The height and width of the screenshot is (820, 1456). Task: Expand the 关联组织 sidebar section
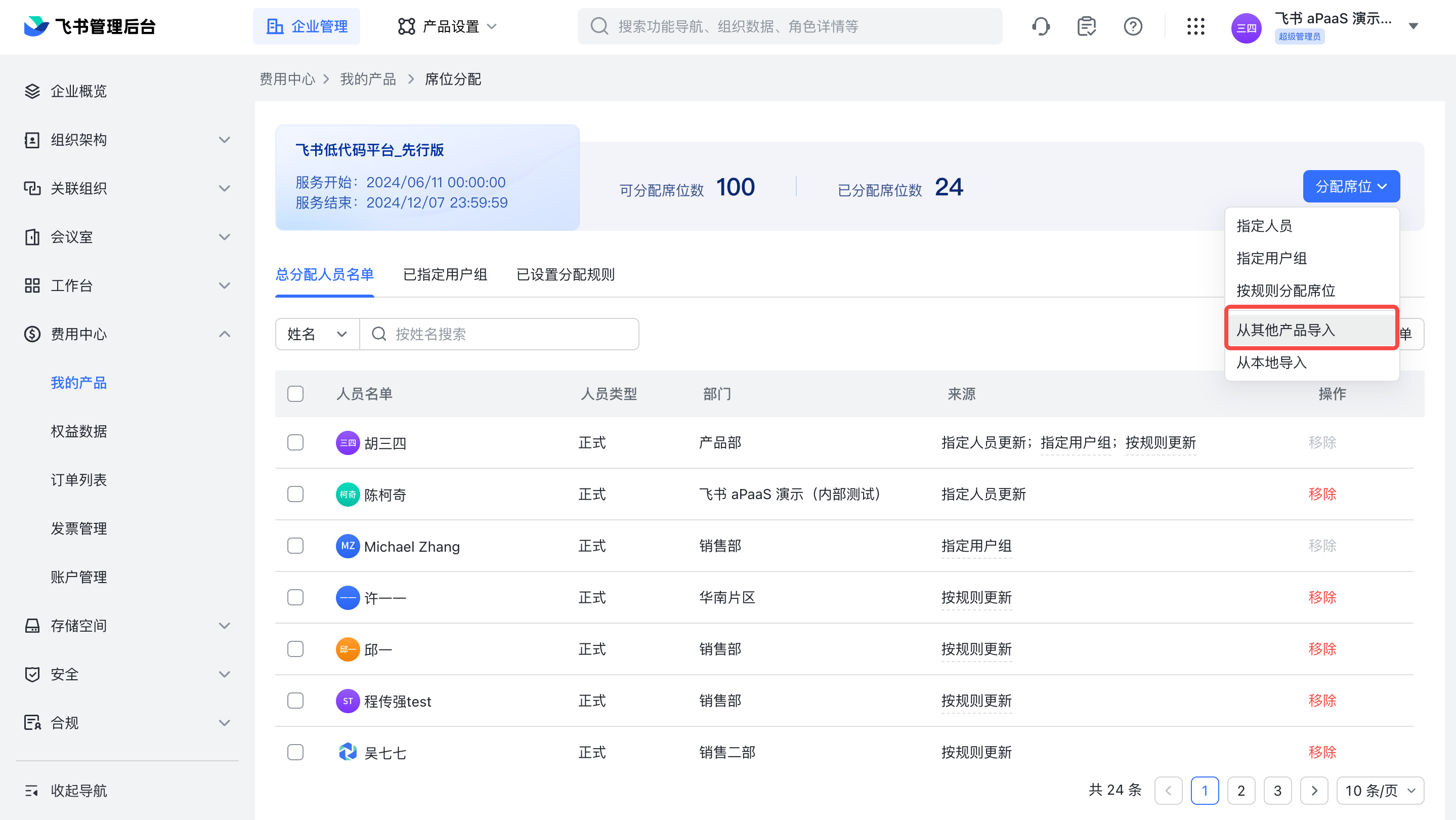pos(225,188)
